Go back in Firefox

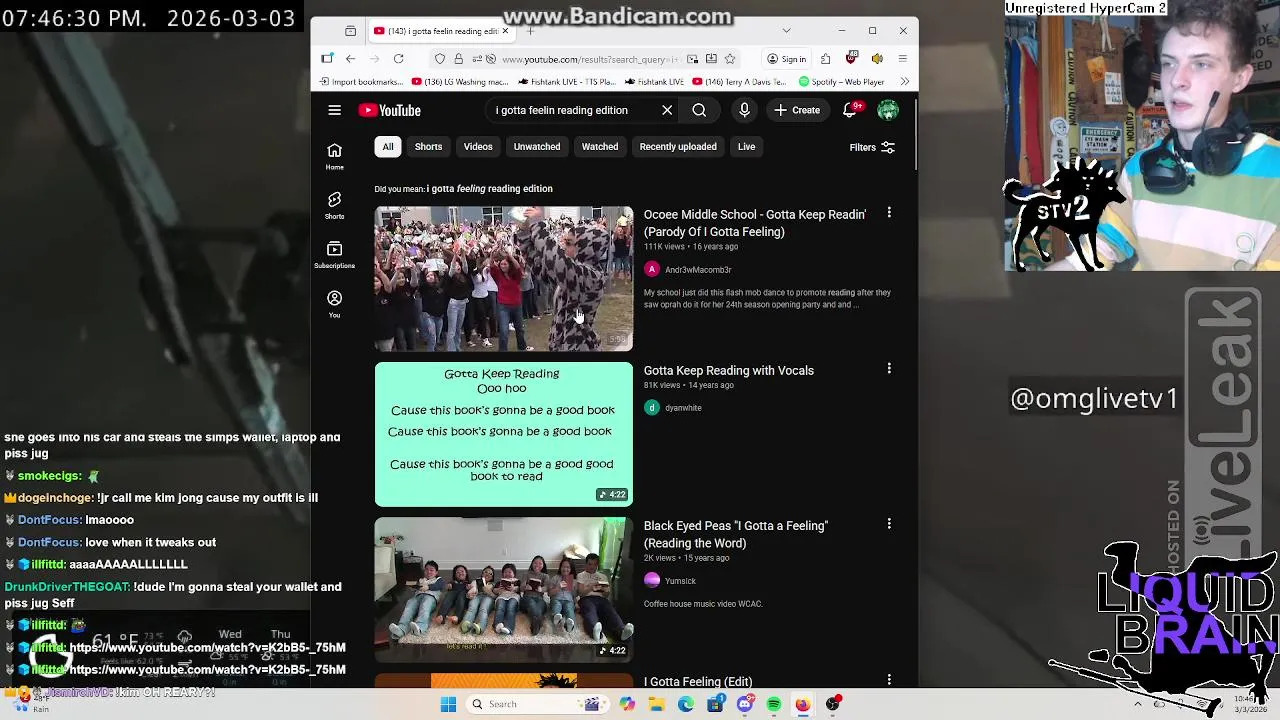click(x=350, y=59)
